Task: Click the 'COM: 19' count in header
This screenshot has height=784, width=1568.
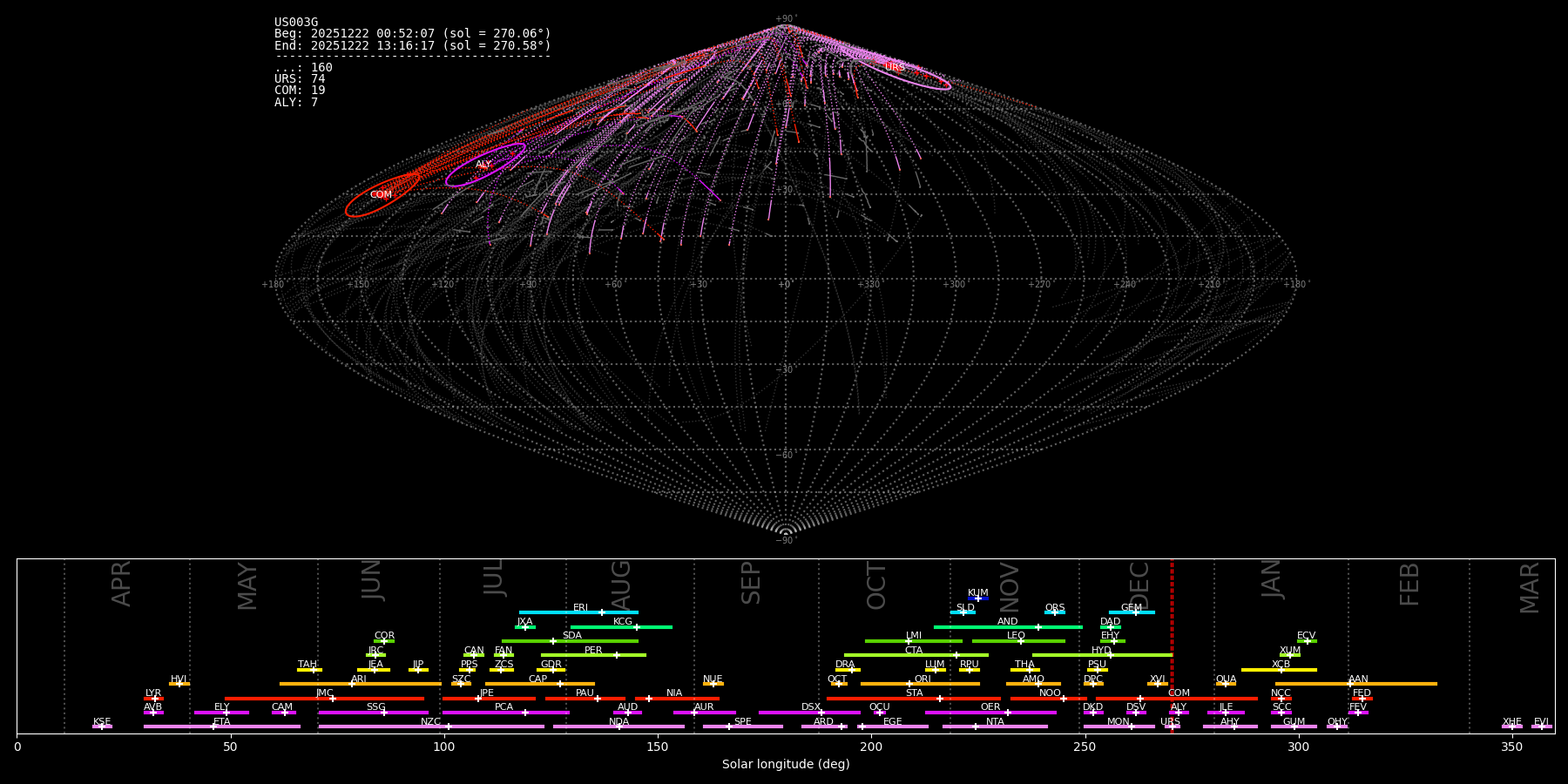Action: coord(300,91)
